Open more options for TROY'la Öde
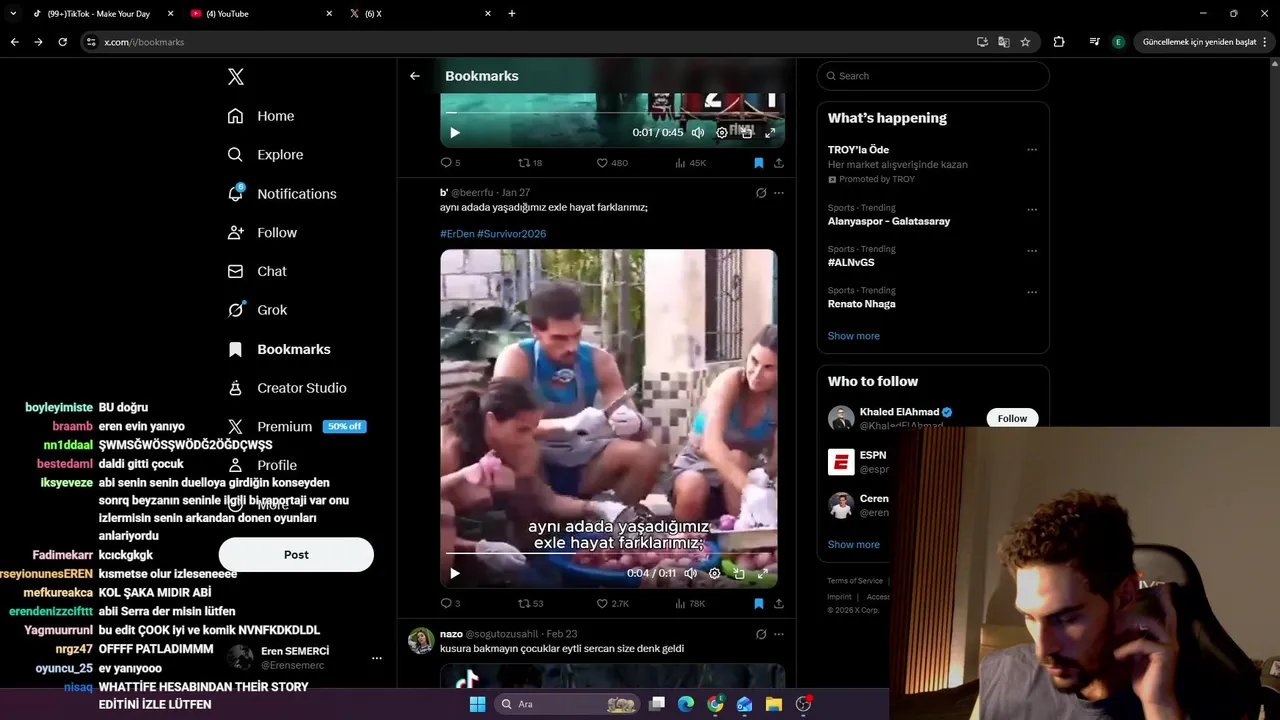Viewport: 1280px width, 720px height. pos(1032,150)
